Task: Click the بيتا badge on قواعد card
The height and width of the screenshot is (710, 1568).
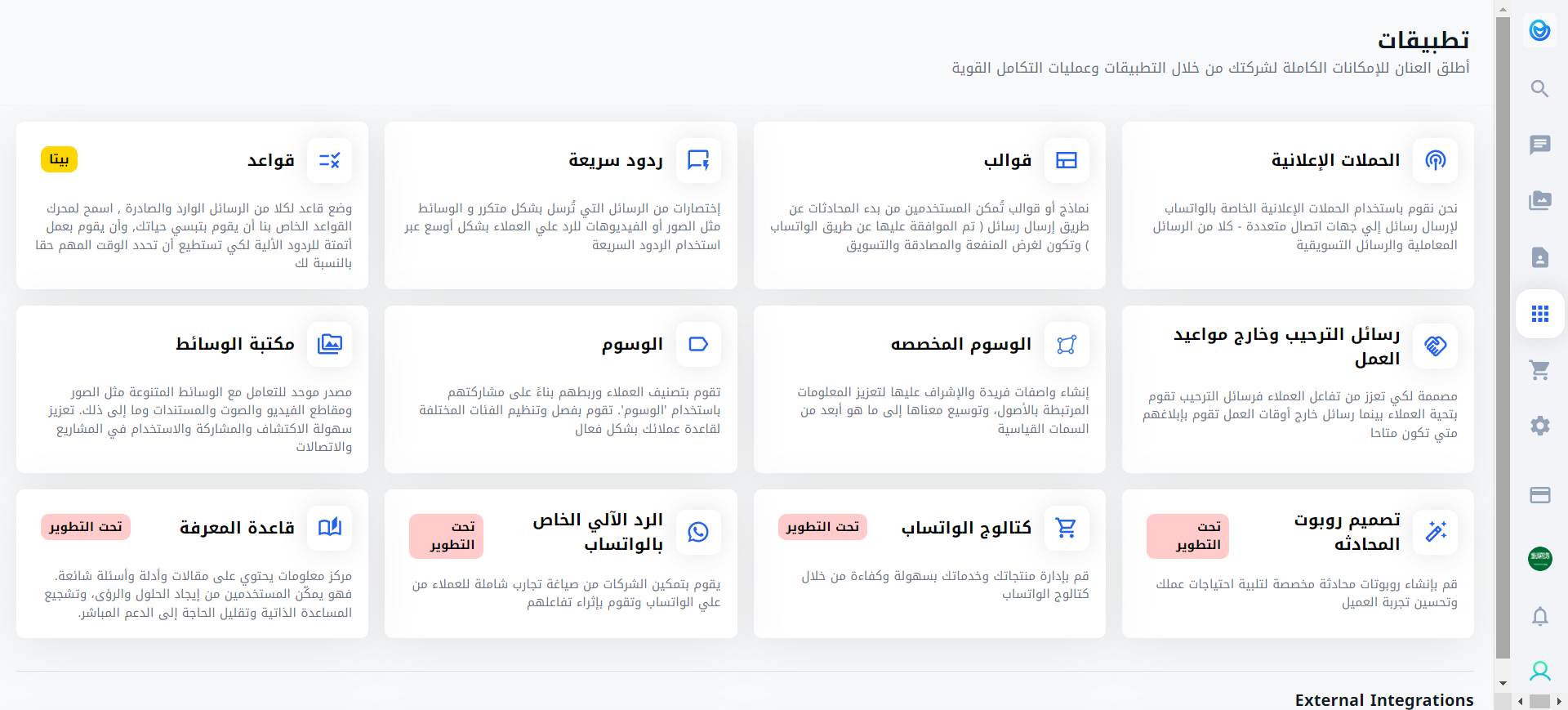Action: point(59,159)
